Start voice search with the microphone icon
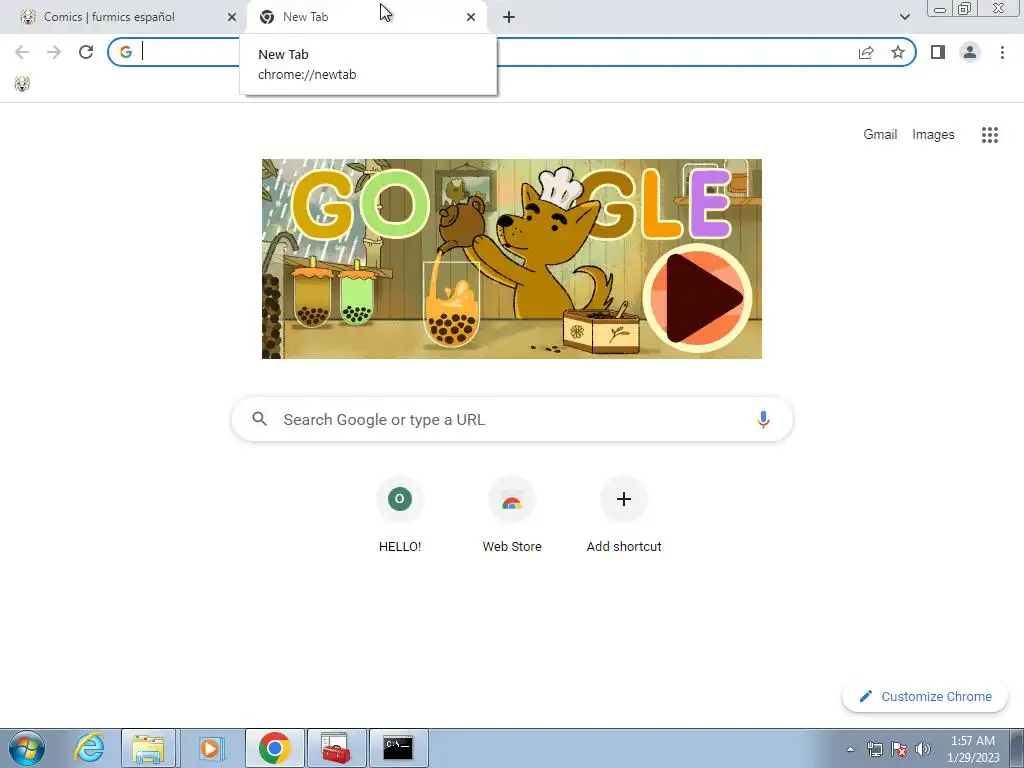Viewport: 1024px width, 768px height. click(x=763, y=419)
